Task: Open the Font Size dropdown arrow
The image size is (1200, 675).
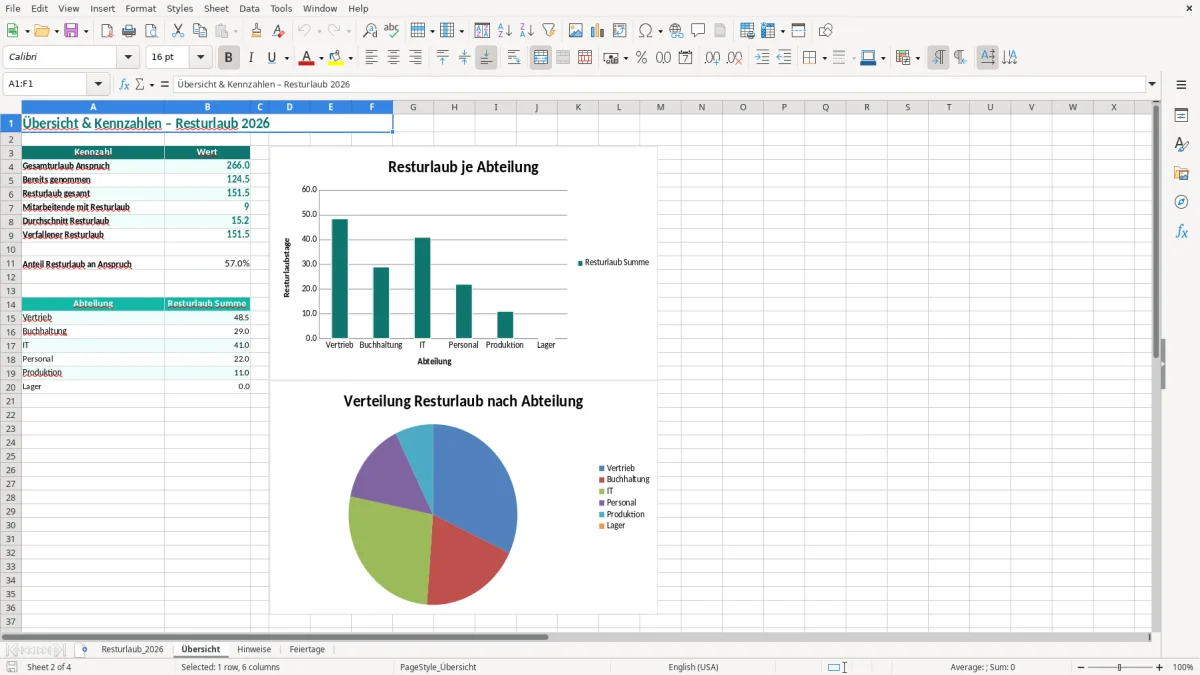Action: (200, 58)
